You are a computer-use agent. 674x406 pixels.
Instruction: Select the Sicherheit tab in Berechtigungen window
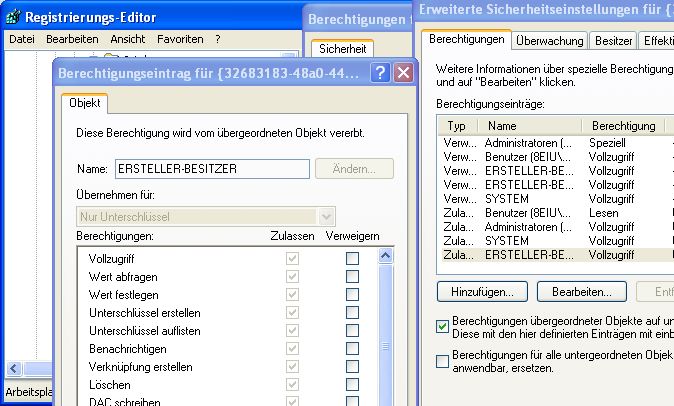(343, 49)
